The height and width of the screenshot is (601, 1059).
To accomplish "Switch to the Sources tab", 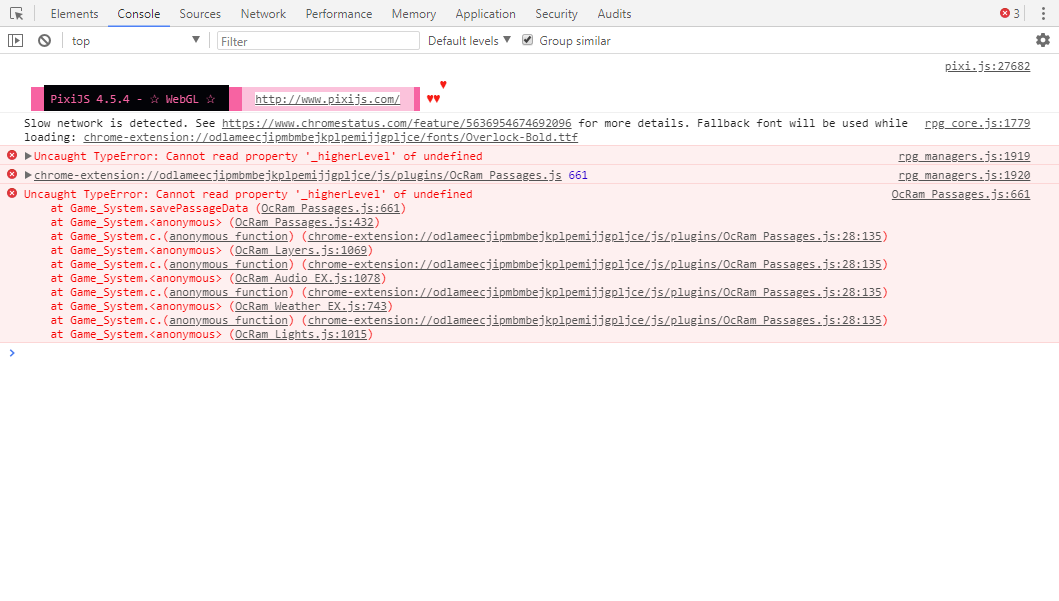I will pos(200,14).
